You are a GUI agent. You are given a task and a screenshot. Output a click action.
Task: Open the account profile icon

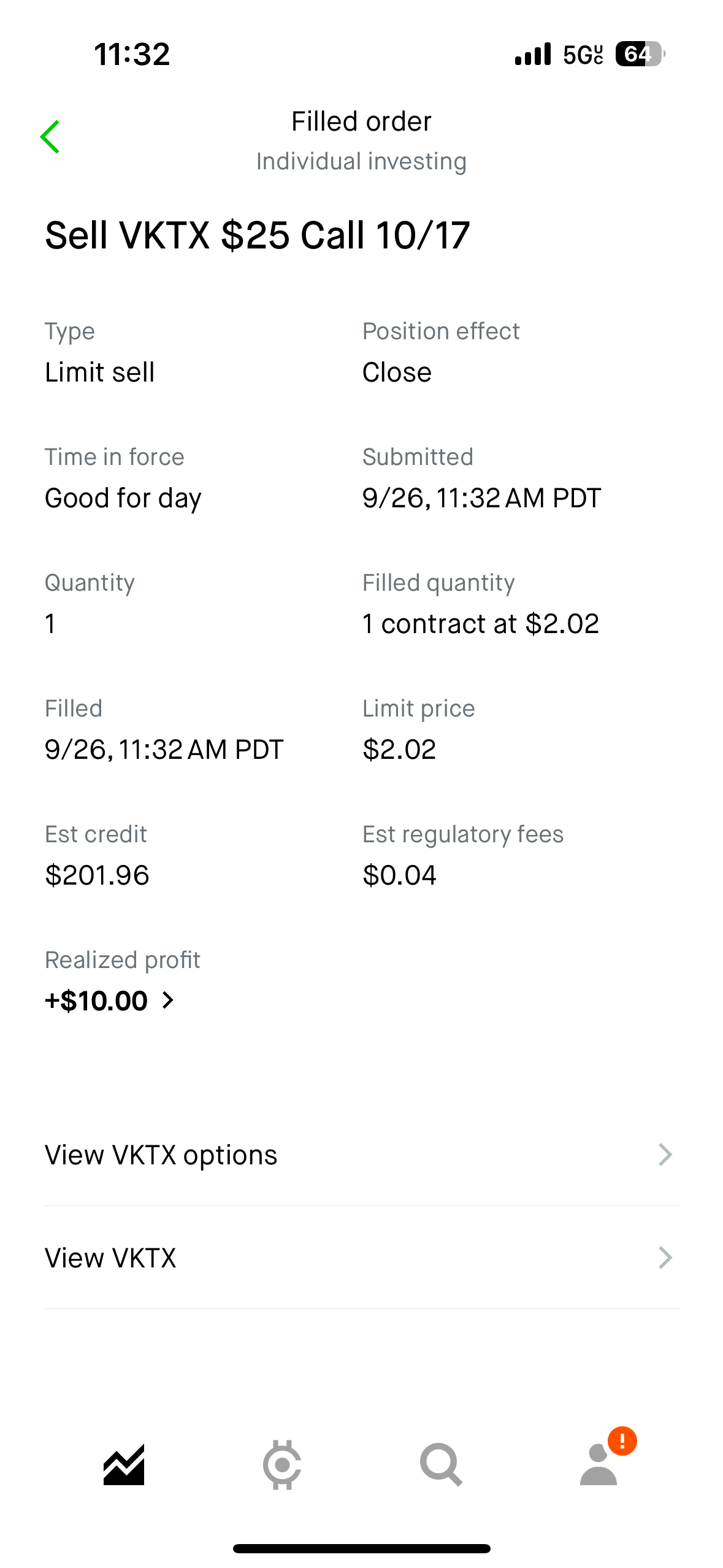(598, 1466)
